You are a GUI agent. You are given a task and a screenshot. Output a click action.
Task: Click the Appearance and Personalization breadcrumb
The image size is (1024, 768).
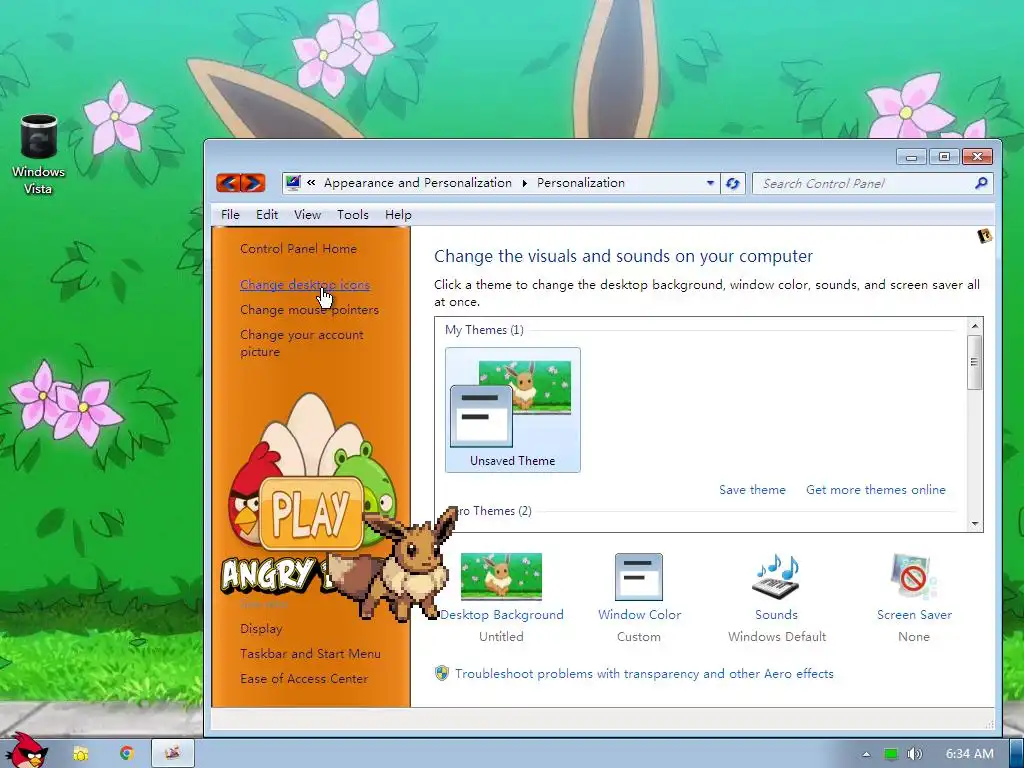pos(418,183)
